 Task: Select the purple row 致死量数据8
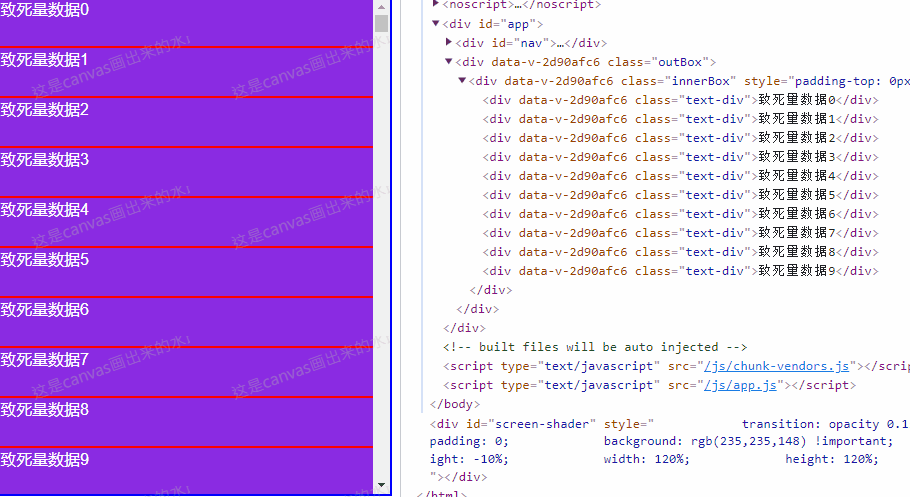[186, 422]
